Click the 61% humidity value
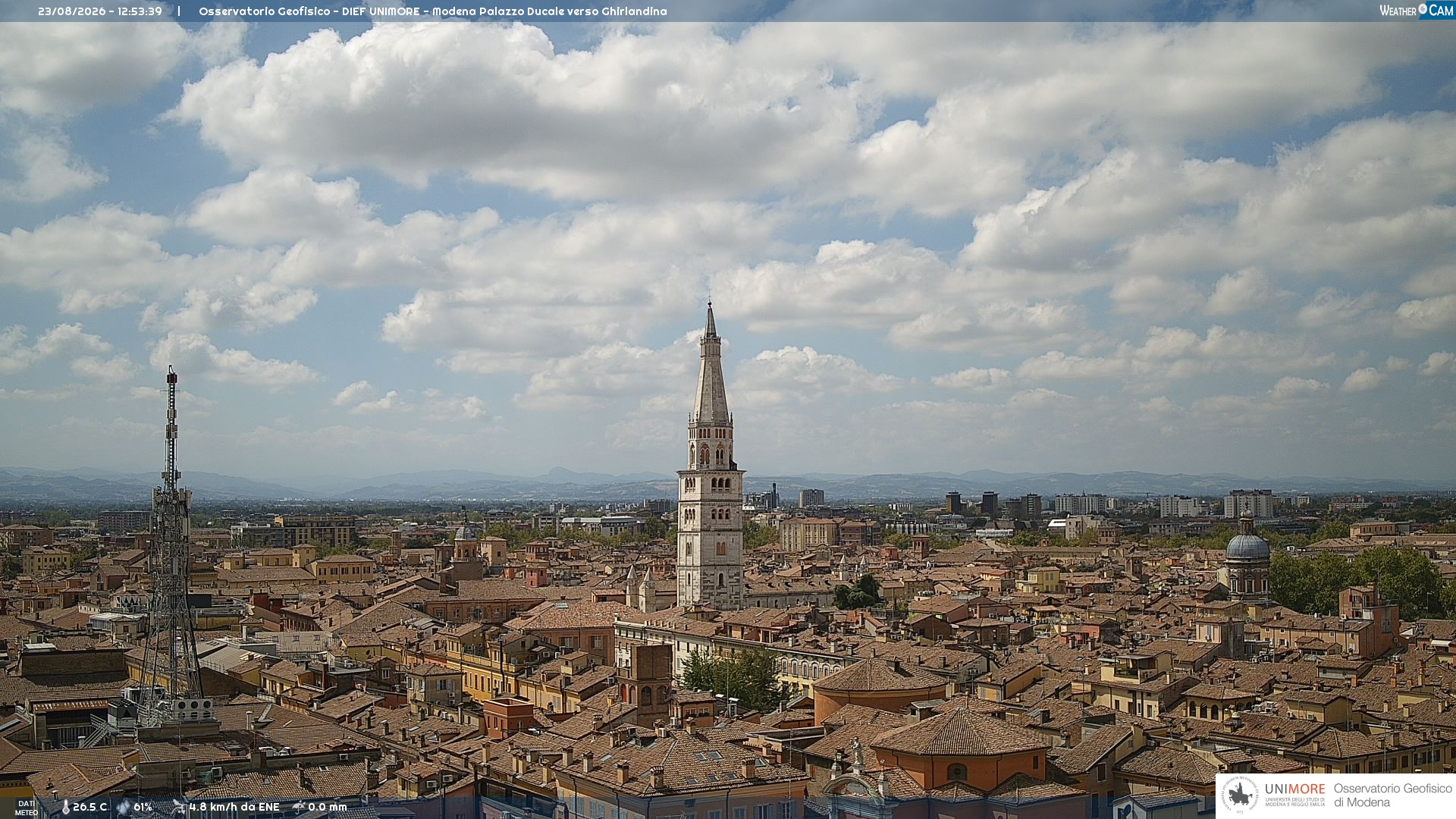 (143, 808)
